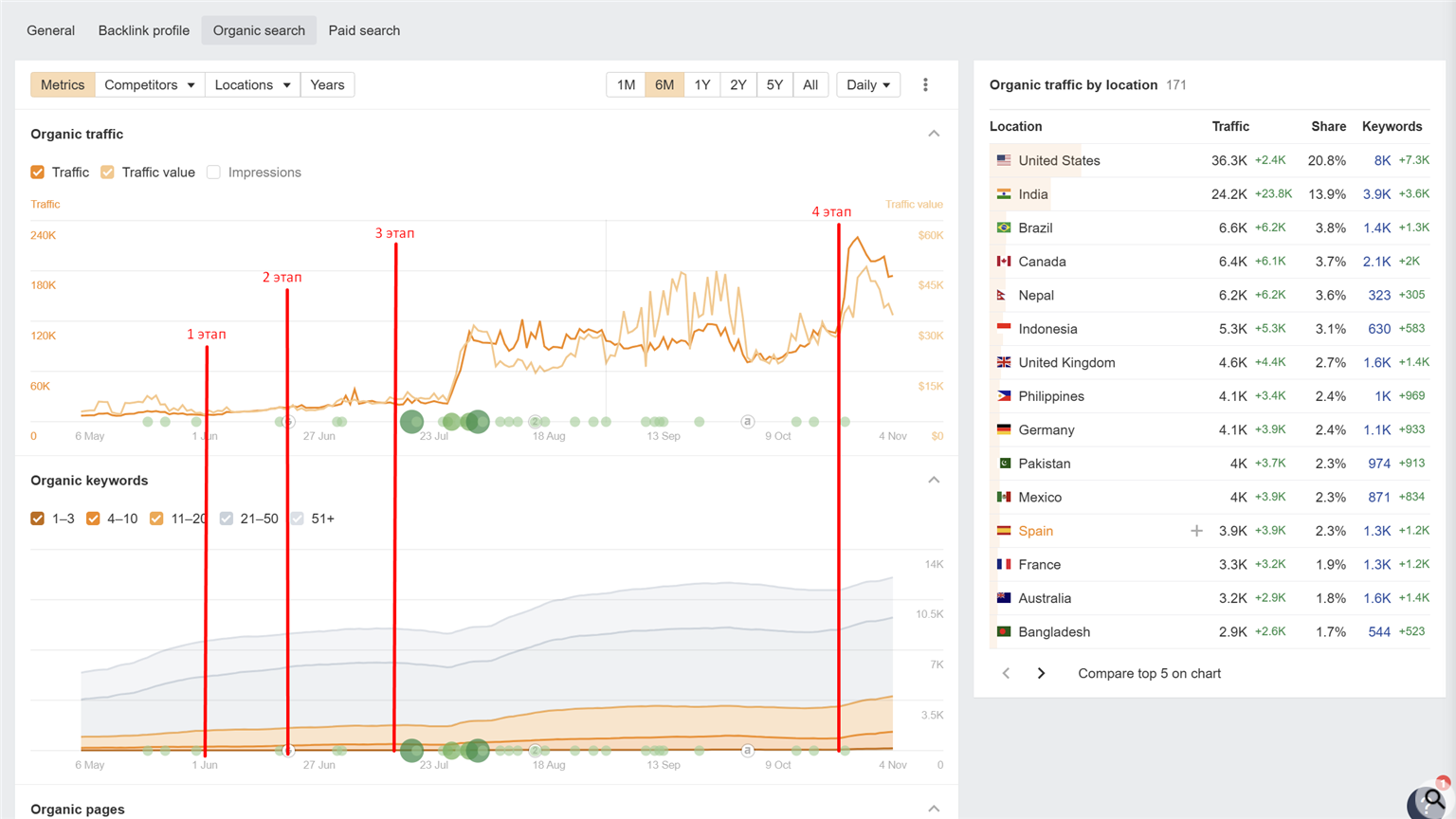Set time range to 6M
The image size is (1456, 819).
[x=664, y=85]
